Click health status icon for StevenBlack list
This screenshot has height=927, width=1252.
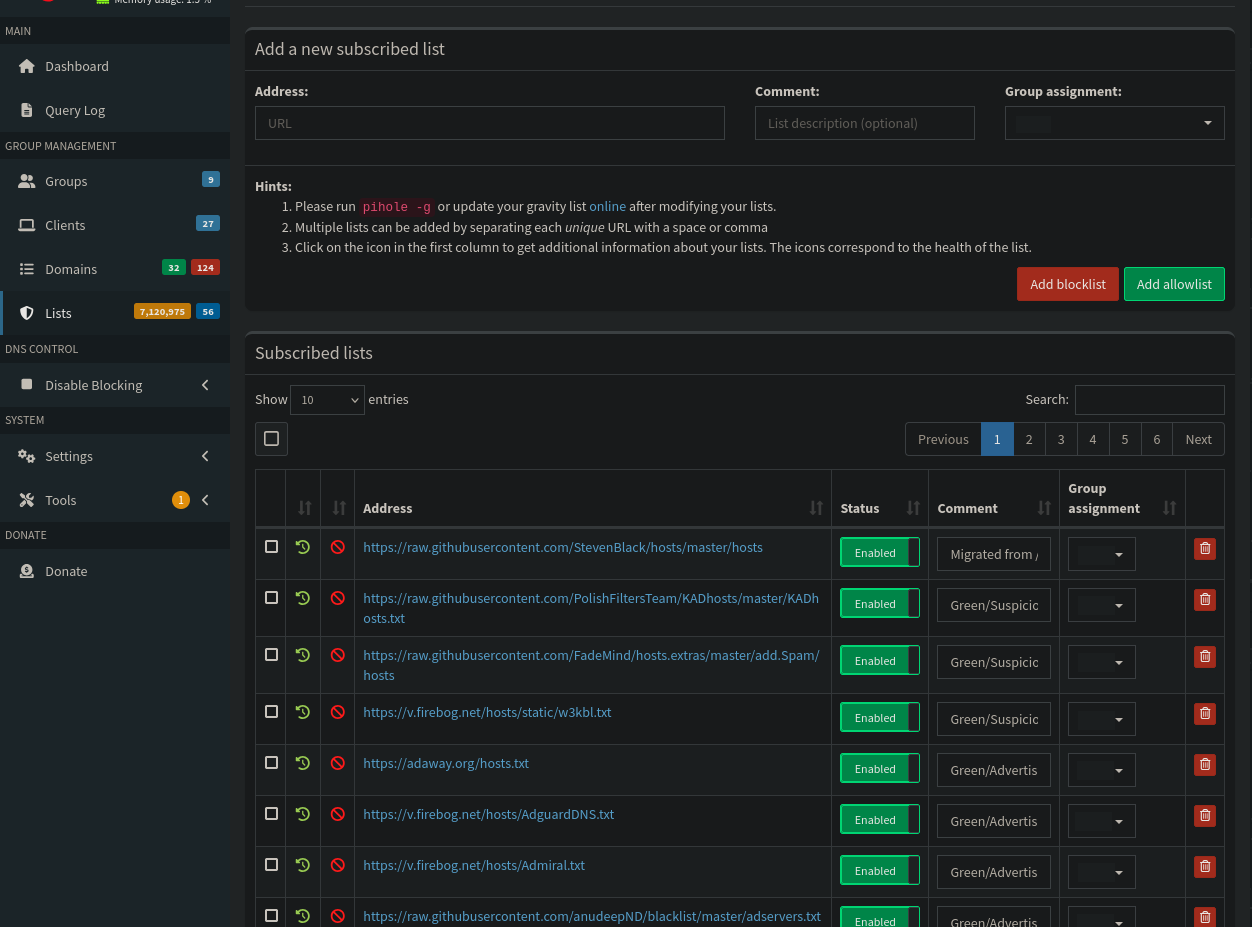tap(303, 547)
